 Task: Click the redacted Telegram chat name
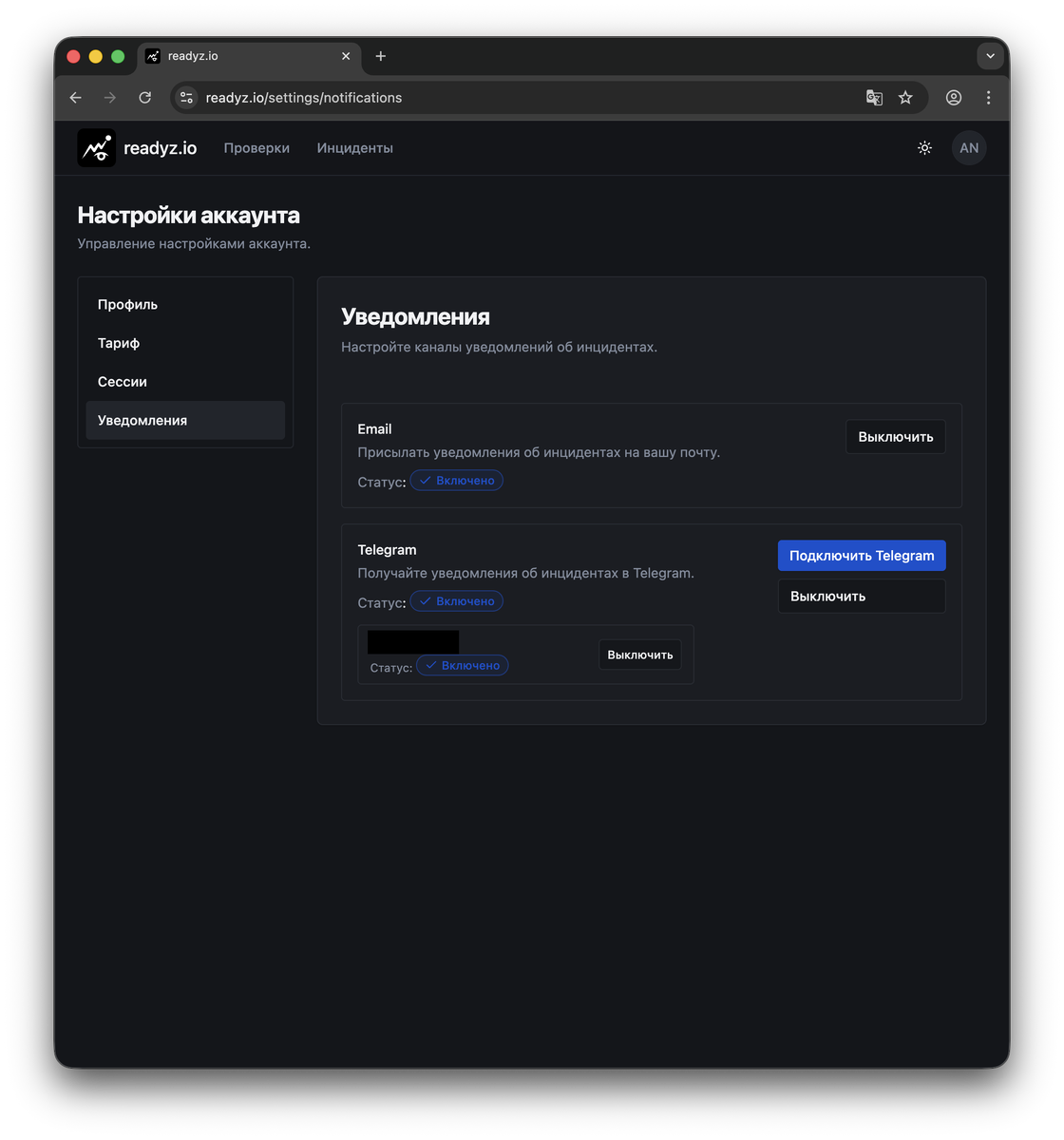coord(413,642)
